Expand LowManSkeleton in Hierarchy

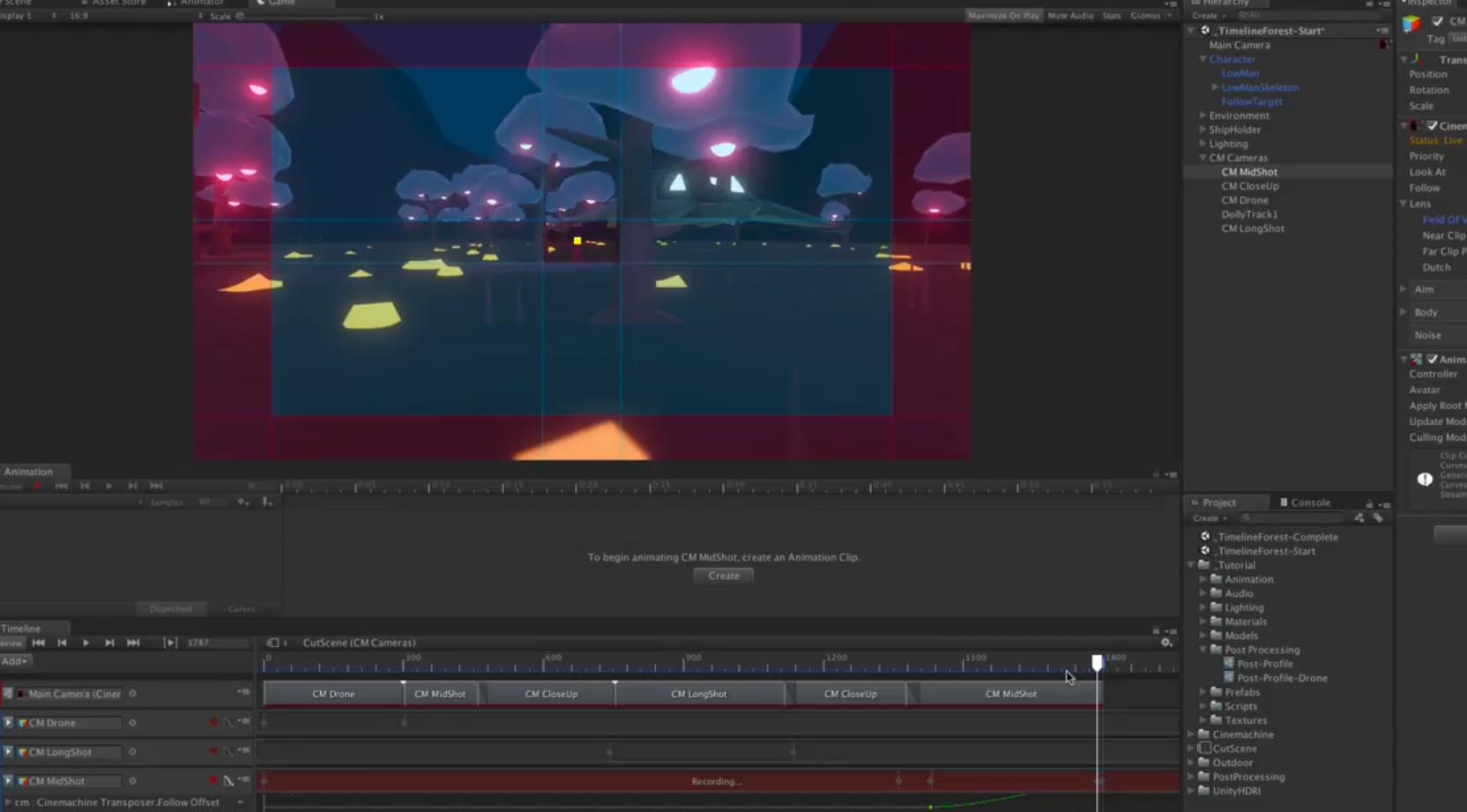click(1215, 87)
